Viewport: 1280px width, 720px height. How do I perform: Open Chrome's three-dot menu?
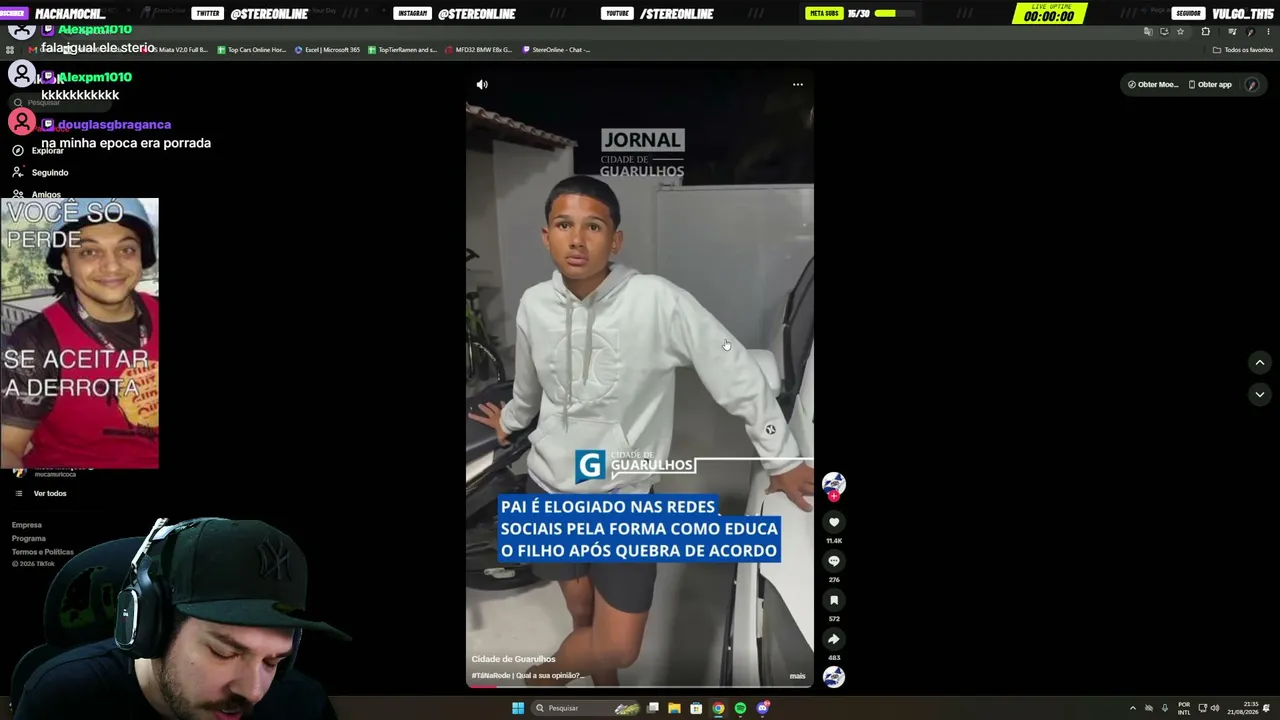1268,32
